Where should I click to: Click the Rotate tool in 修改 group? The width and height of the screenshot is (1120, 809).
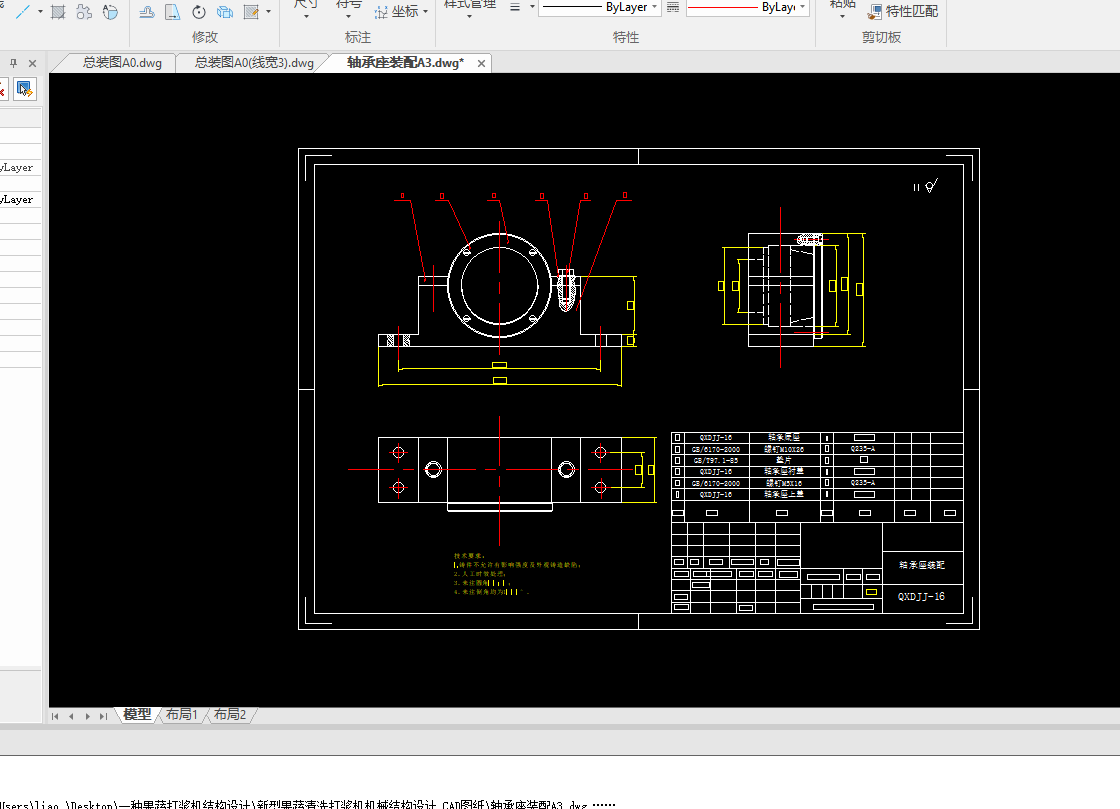pyautogui.click(x=199, y=12)
